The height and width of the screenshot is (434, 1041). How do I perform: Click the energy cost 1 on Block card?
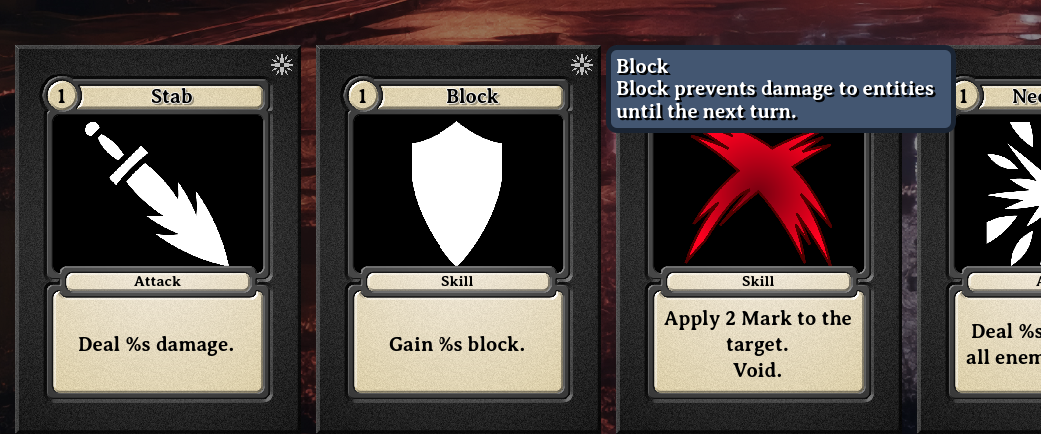362,96
